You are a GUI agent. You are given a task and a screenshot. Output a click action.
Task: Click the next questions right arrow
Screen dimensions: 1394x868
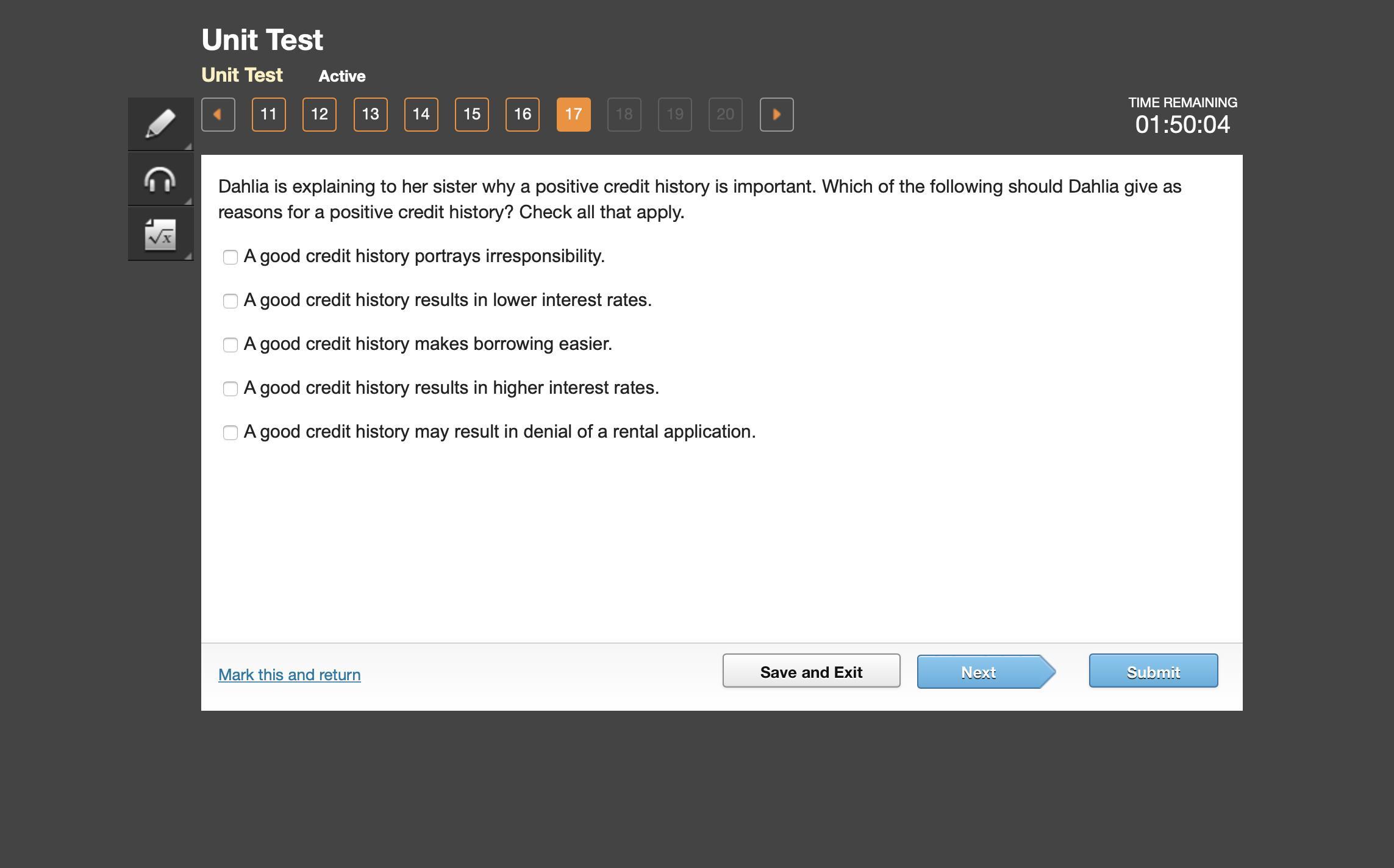776,115
